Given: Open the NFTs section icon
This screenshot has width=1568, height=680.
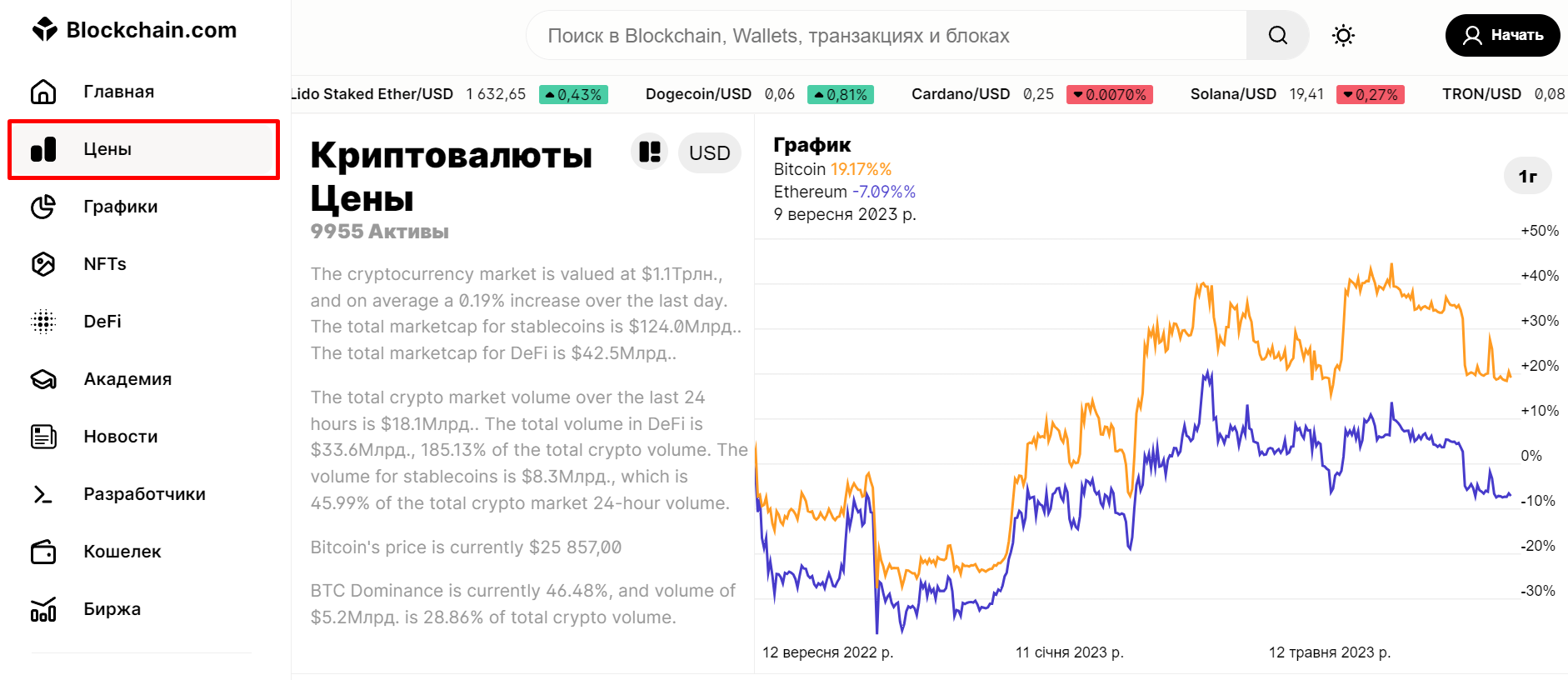Looking at the screenshot, I should [42, 263].
